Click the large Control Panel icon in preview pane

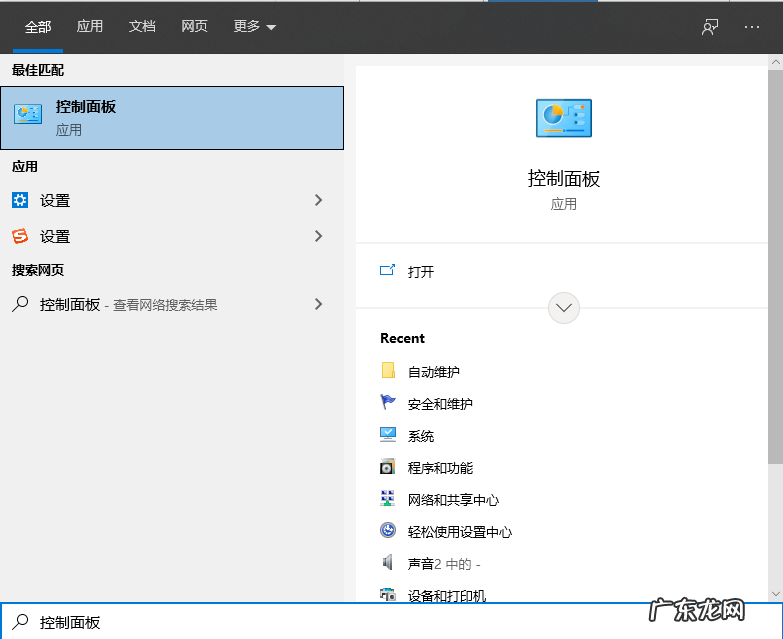pos(564,118)
